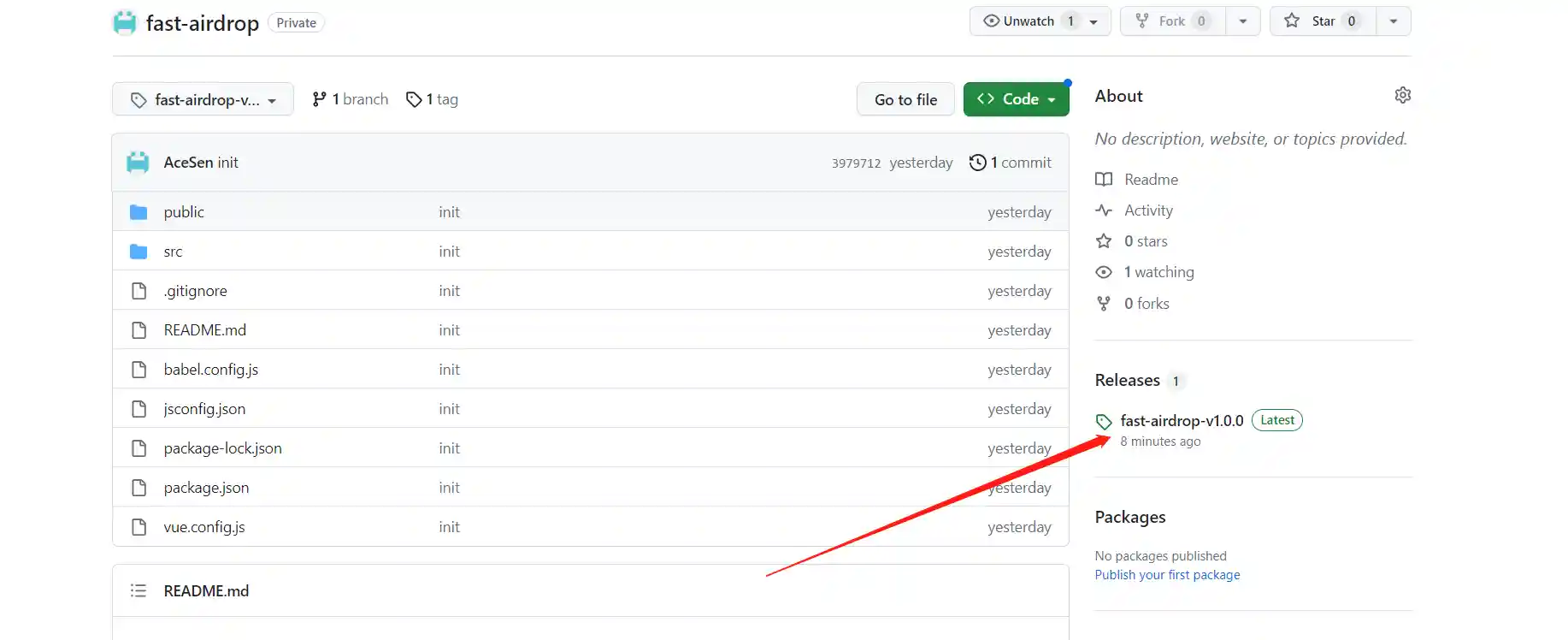Click the README.md heading in preview panel

[207, 591]
